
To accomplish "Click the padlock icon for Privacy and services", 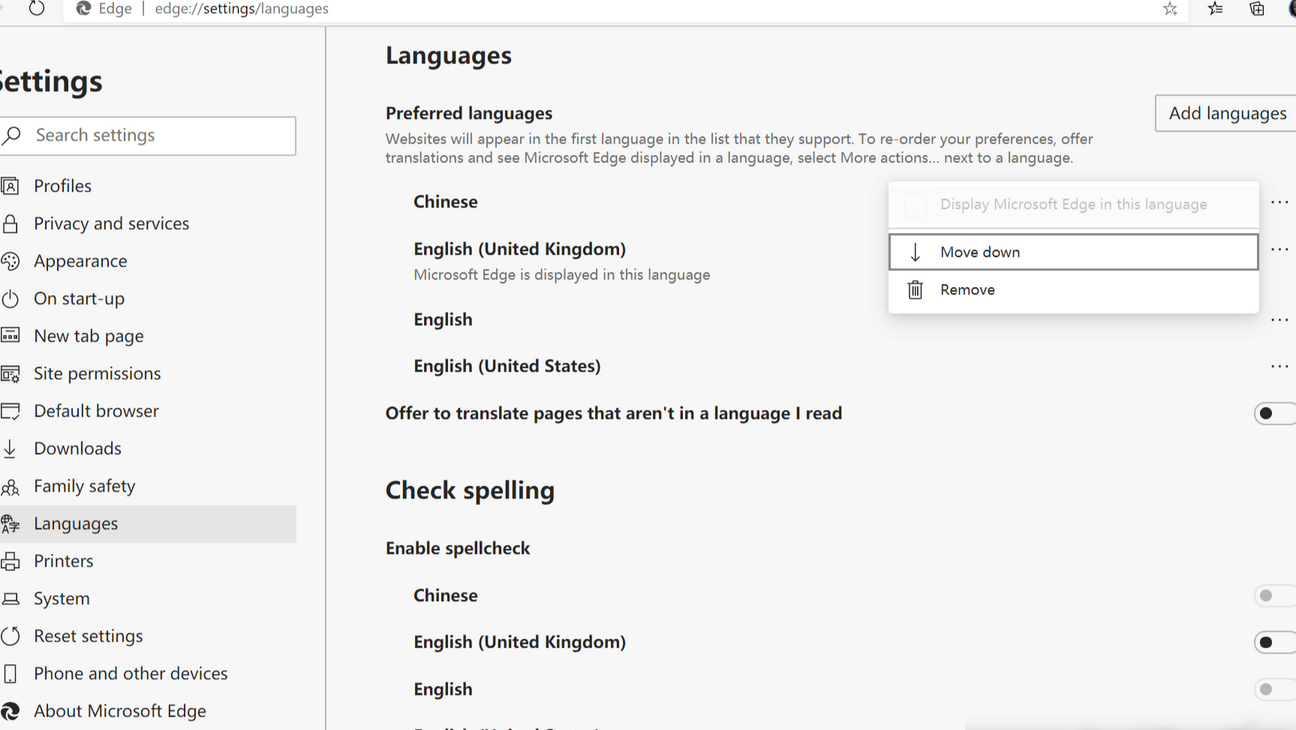I will pos(10,223).
